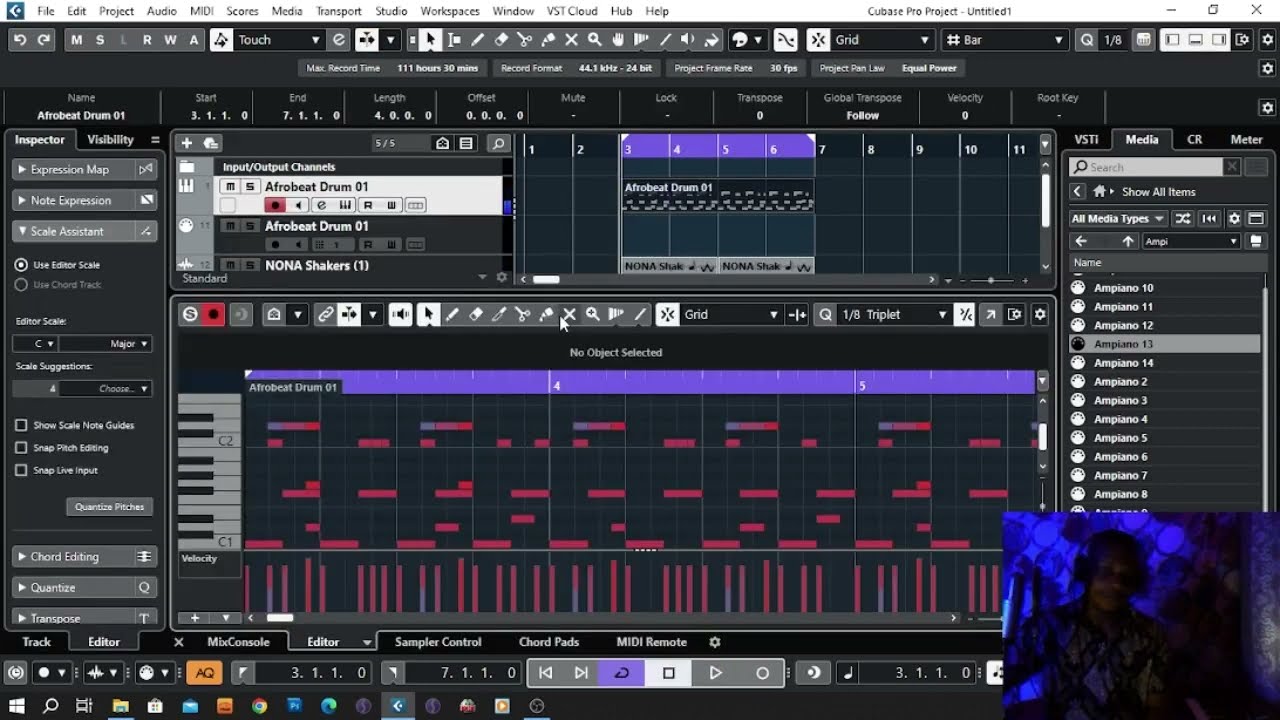Screen dimensions: 1280x720
Task: Click the Stop button in the transport
Action: click(669, 673)
